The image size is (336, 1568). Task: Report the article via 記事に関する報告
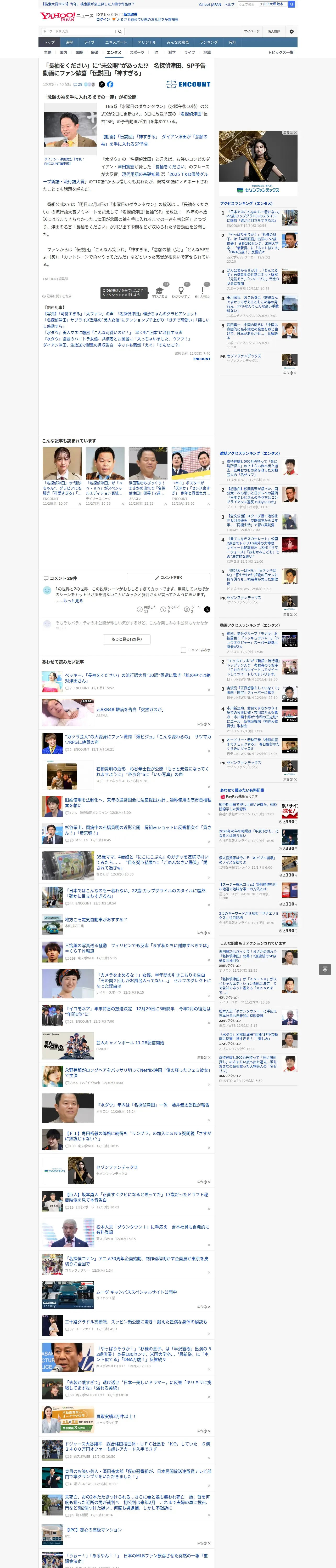tap(57, 296)
